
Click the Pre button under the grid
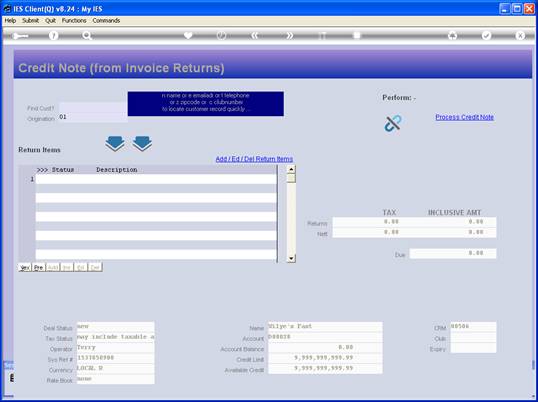(38, 268)
